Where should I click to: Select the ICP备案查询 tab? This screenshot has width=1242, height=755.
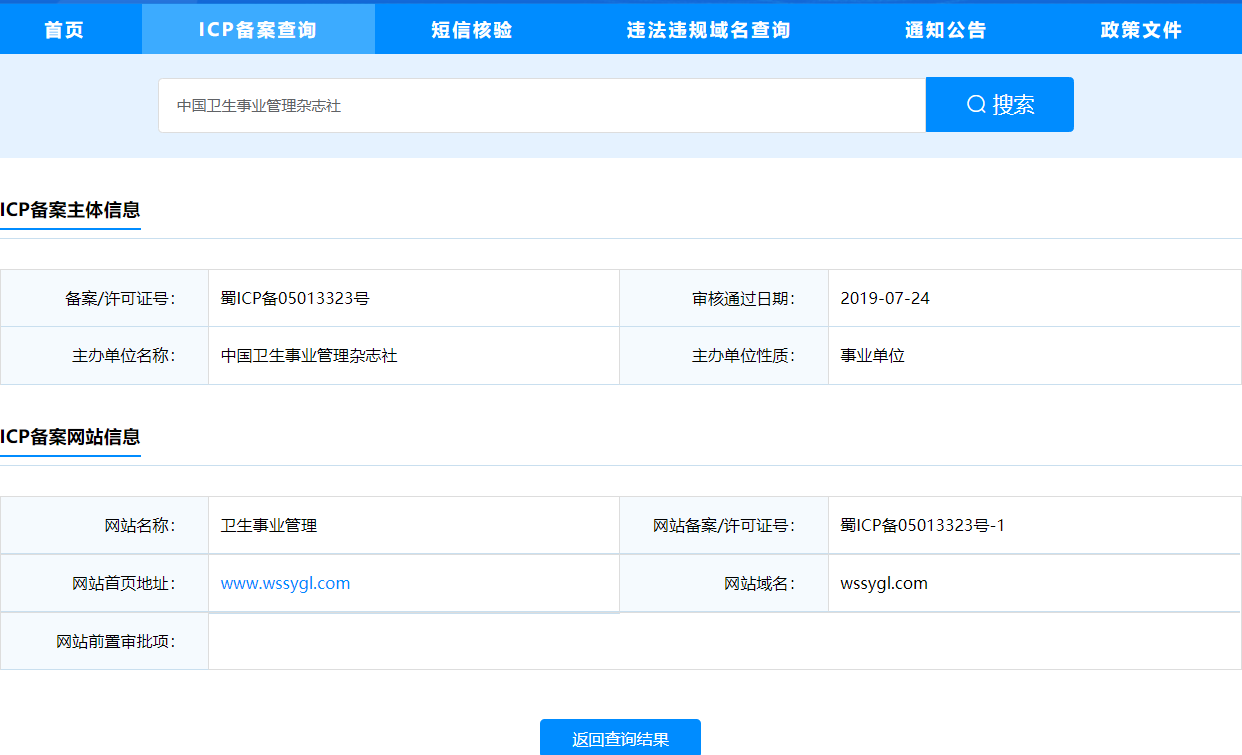(258, 30)
